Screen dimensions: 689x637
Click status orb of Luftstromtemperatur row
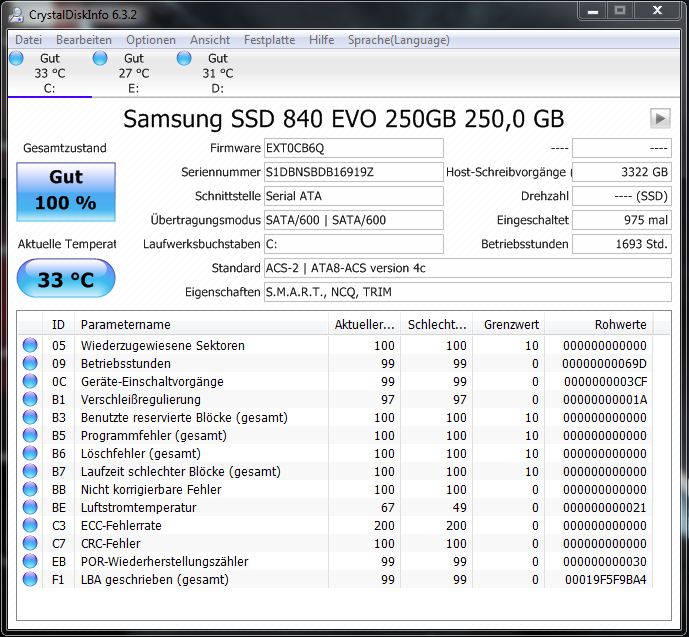coord(30,507)
